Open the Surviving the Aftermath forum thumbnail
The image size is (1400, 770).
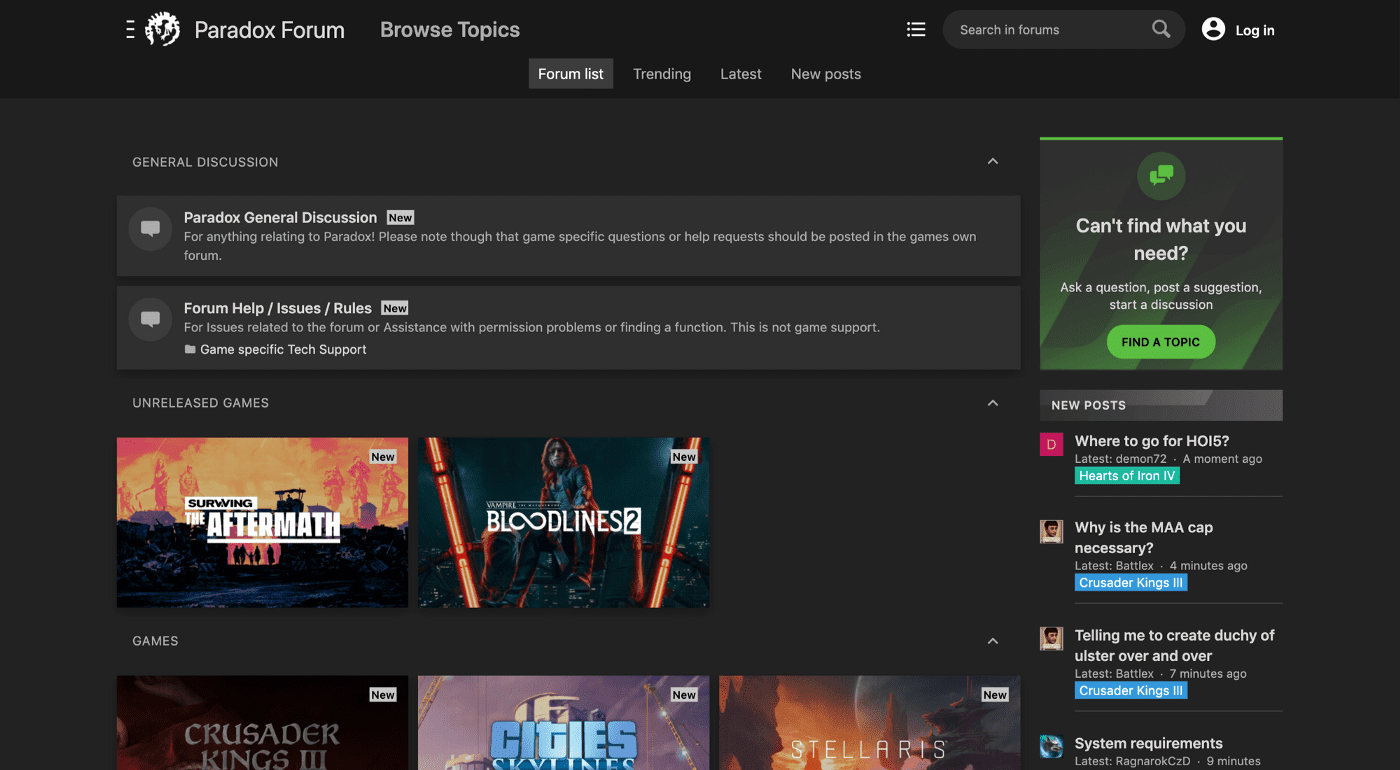click(x=262, y=522)
